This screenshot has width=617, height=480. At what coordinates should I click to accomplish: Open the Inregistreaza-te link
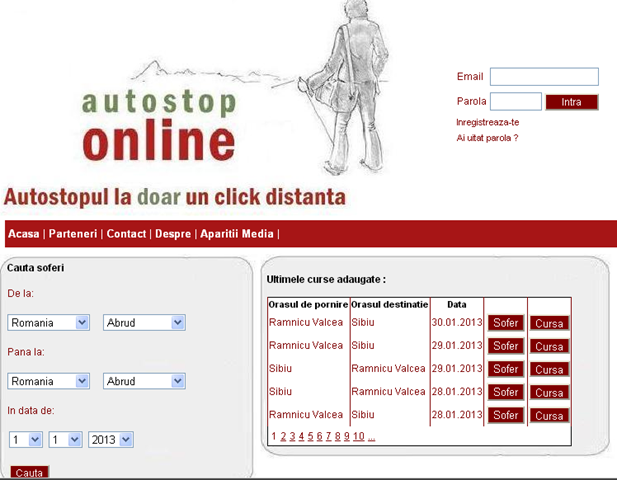(488, 122)
